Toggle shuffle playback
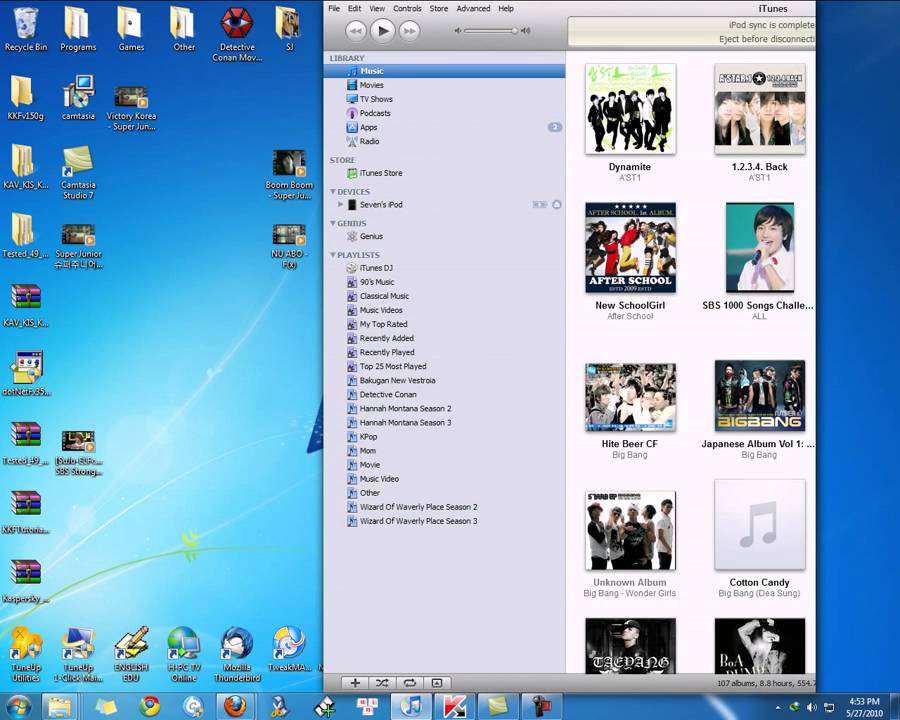Viewport: 900px width, 720px height. (382, 683)
